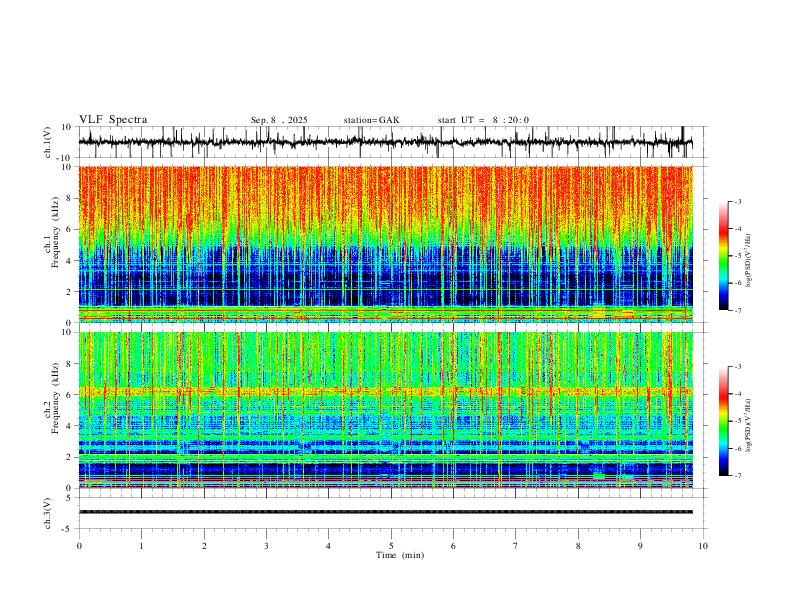Click the ch.2 spectrogram color bar

tap(723, 421)
